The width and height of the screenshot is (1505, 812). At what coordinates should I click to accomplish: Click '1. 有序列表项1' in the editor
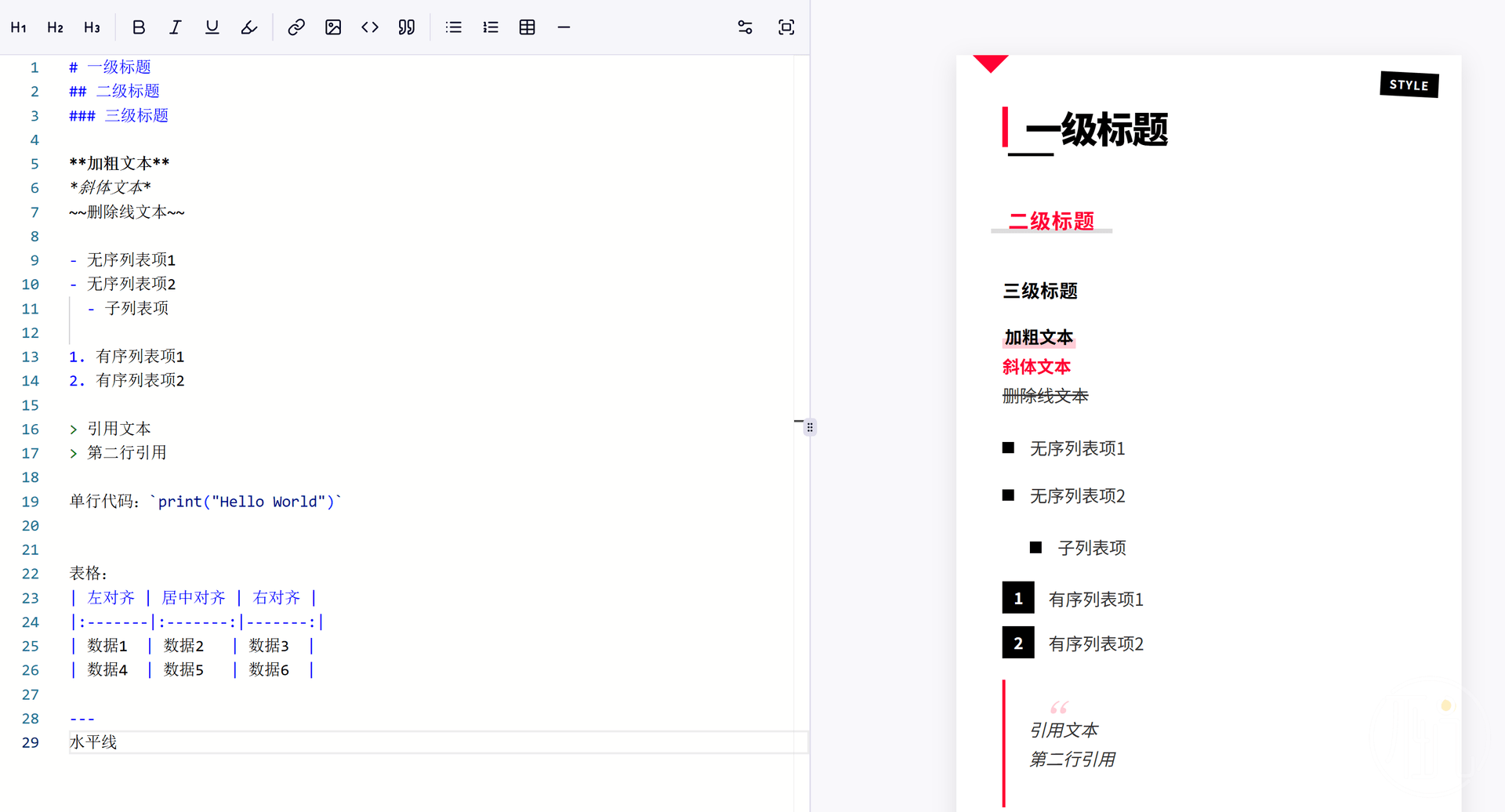click(x=127, y=357)
